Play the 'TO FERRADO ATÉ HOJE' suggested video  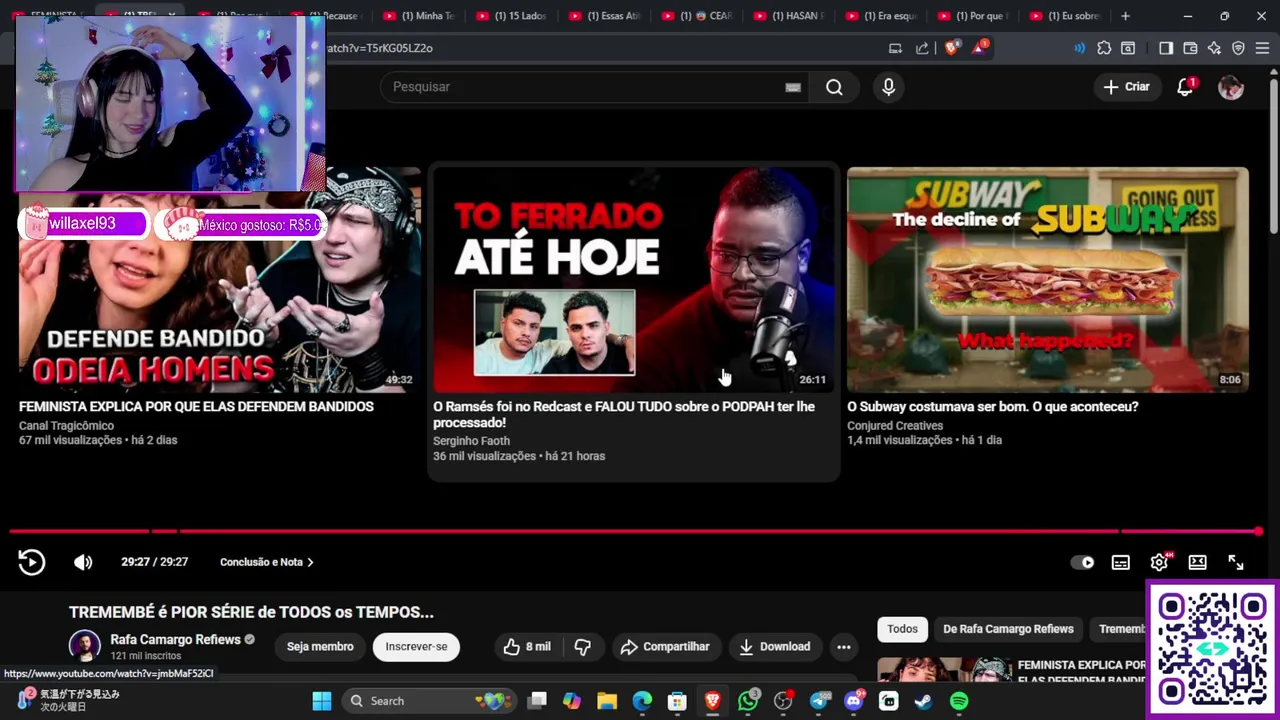pos(634,280)
